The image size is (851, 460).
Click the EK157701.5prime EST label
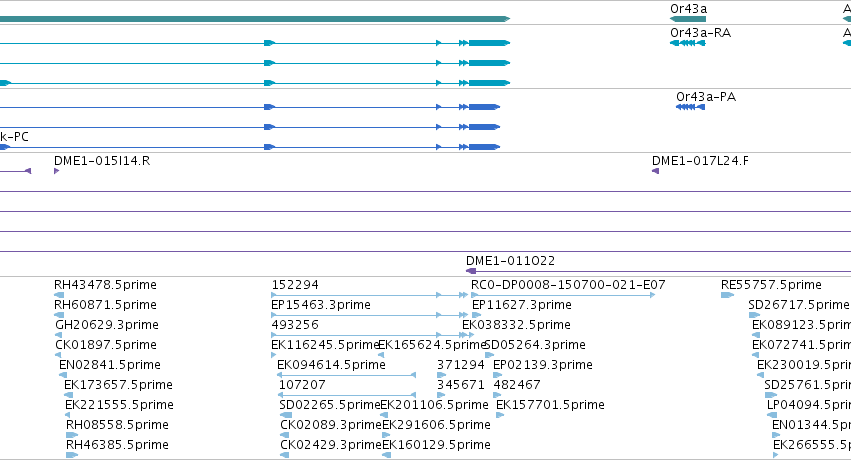[550, 405]
